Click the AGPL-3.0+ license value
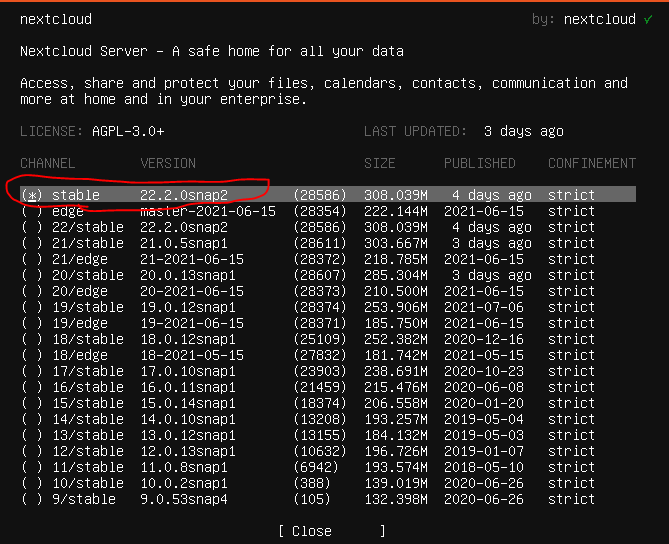669x544 pixels. tap(128, 131)
